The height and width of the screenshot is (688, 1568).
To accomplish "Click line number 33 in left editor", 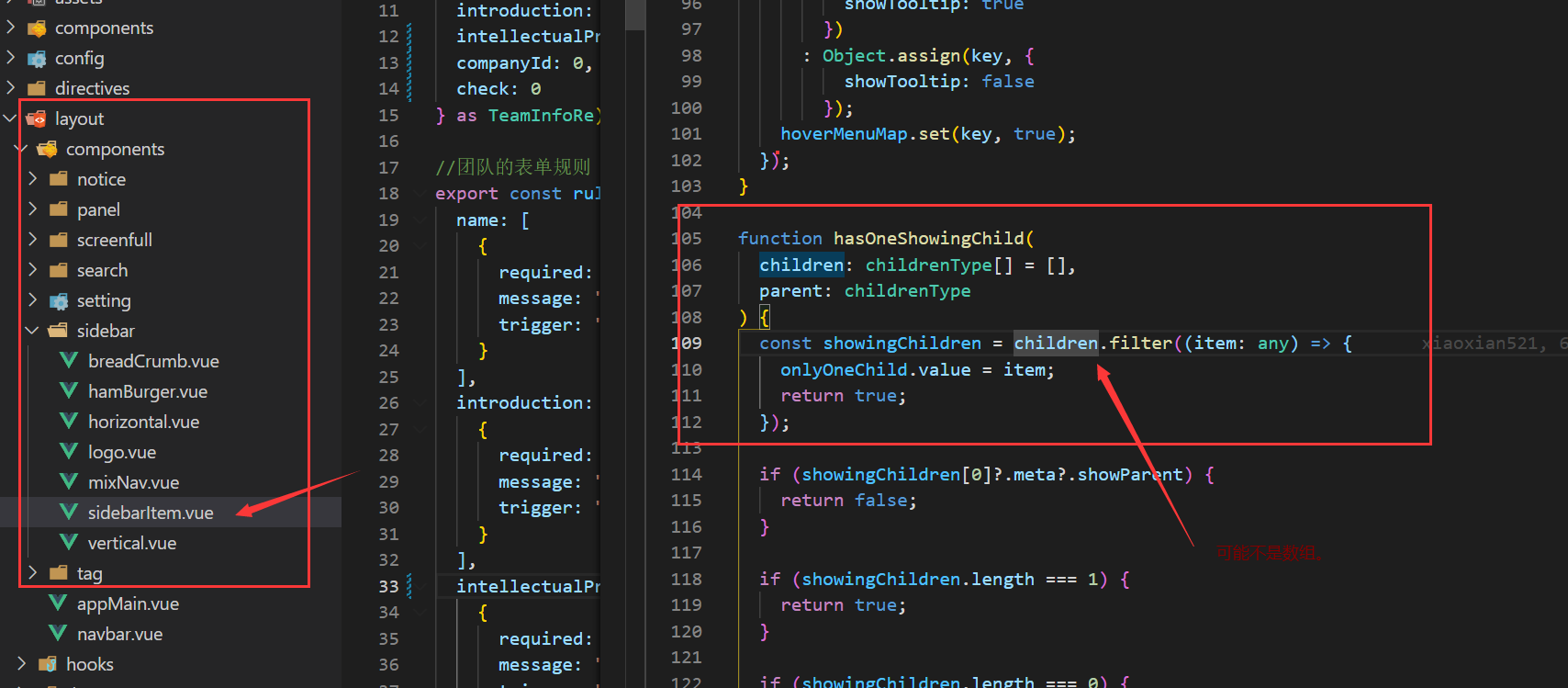I will (x=389, y=587).
